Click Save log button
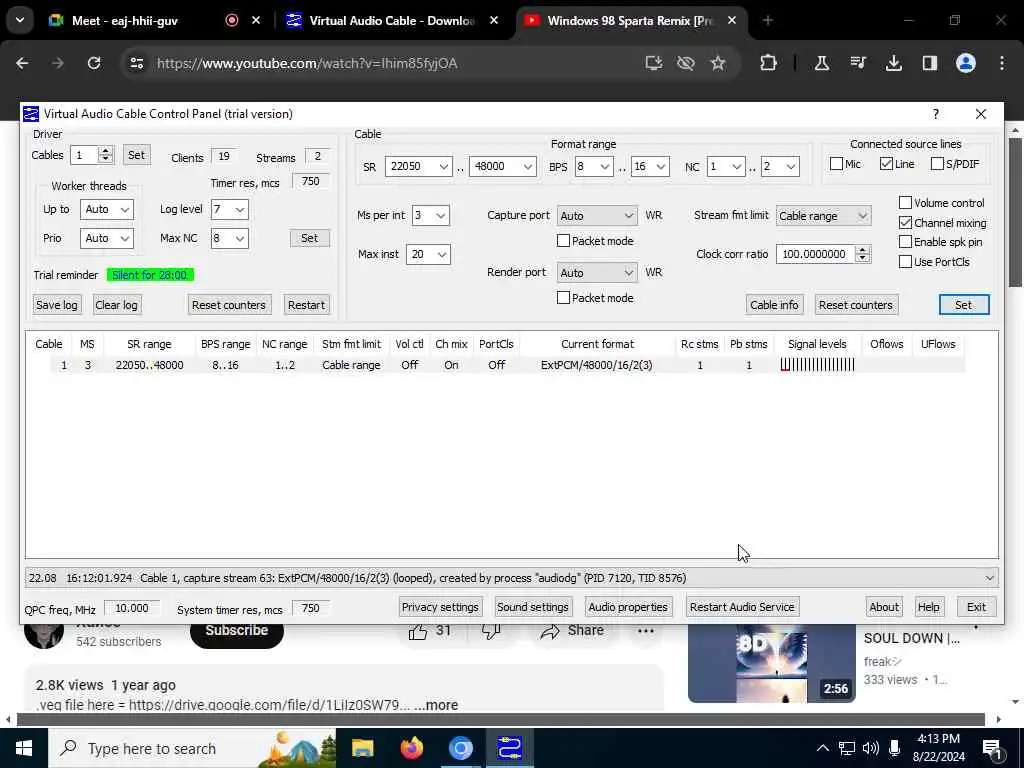The image size is (1024, 768). coord(57,305)
